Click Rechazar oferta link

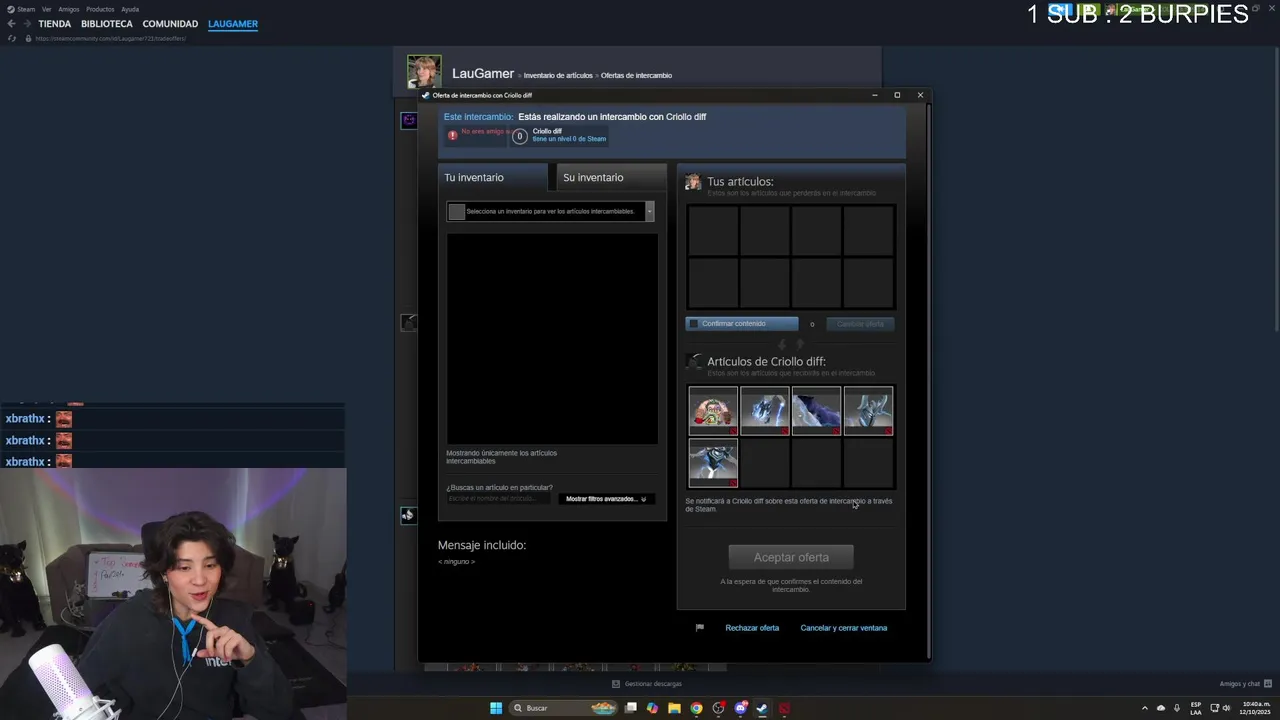click(x=752, y=628)
